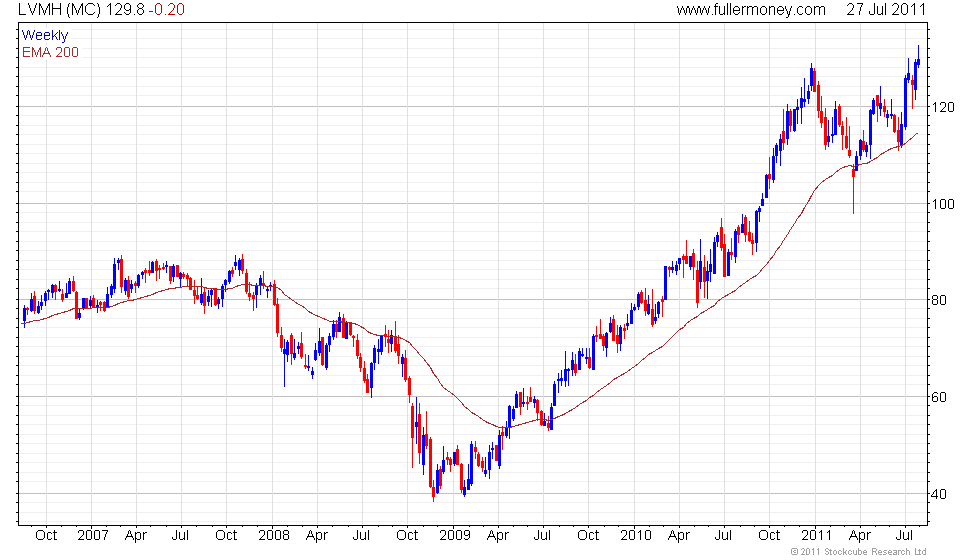Image resolution: width=980 pixels, height=560 pixels.
Task: Click the price change value -0.20
Action: click(x=166, y=10)
